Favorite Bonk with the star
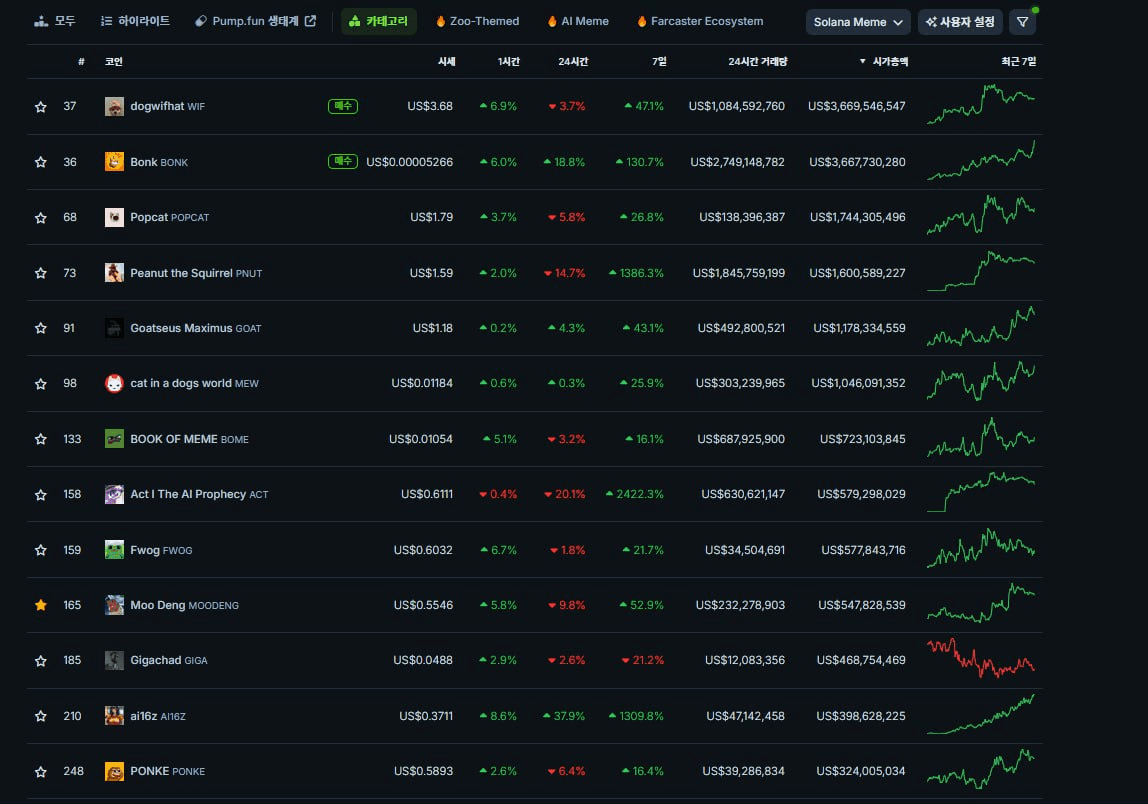 pyautogui.click(x=41, y=162)
